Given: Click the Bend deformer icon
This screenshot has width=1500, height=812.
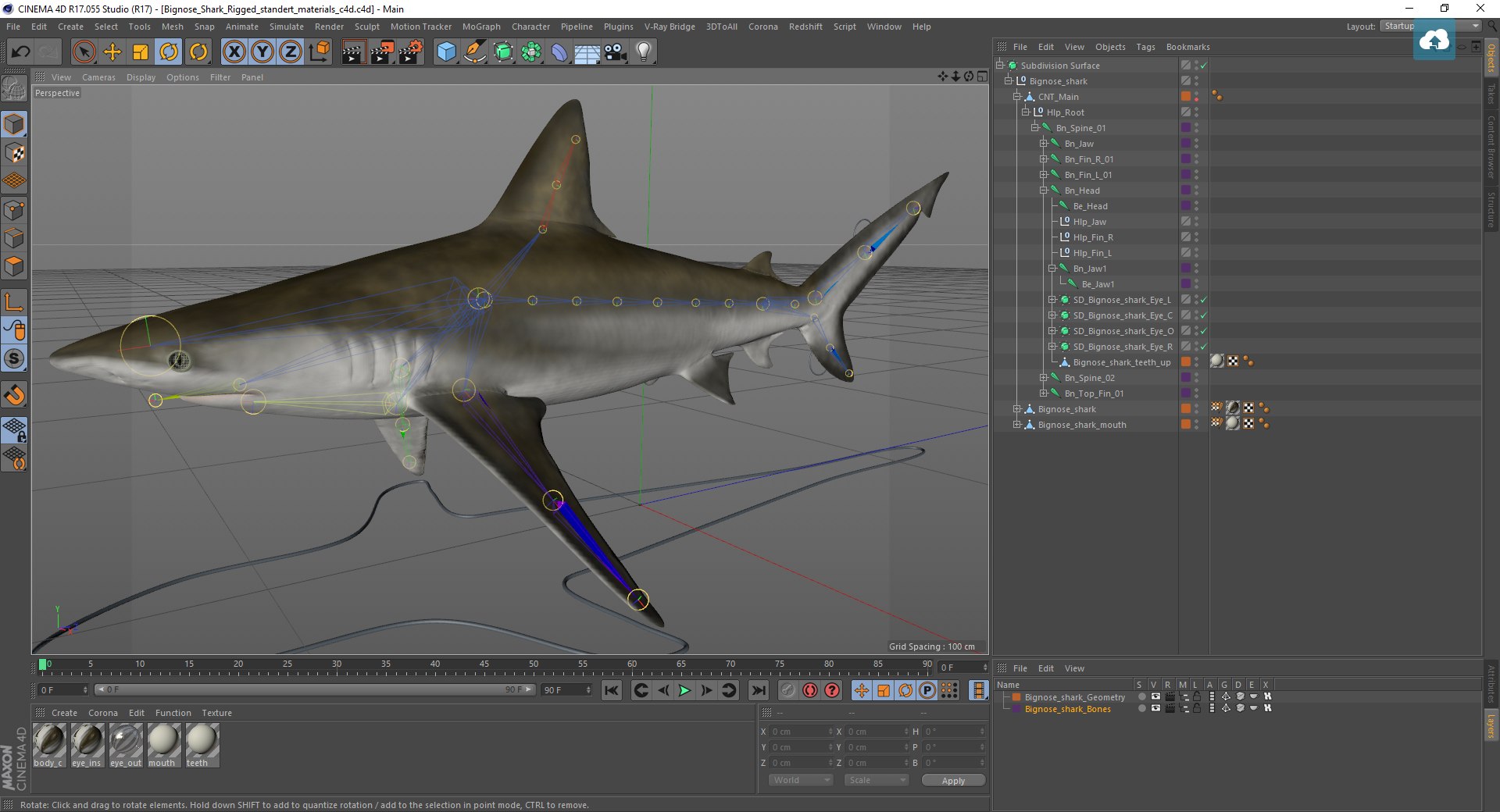Looking at the screenshot, I should pyautogui.click(x=559, y=52).
